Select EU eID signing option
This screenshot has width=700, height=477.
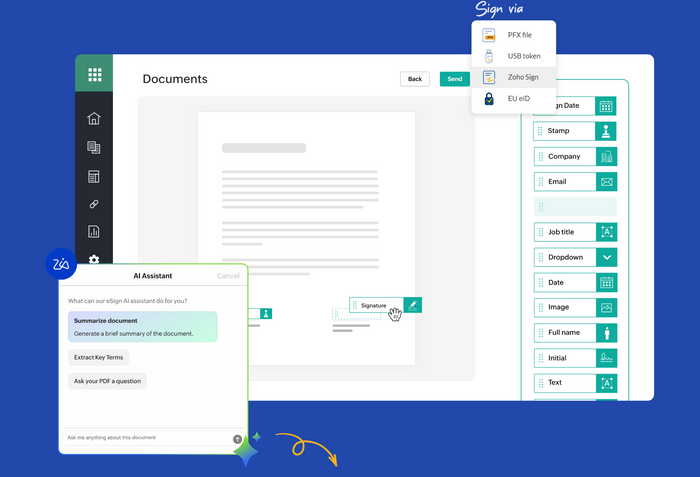513,99
